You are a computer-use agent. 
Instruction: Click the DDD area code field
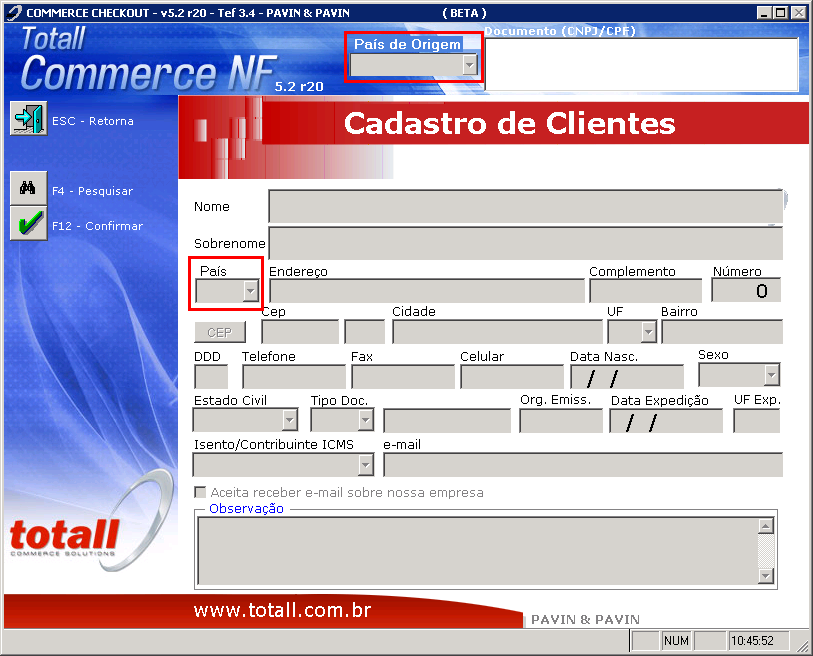(x=211, y=376)
